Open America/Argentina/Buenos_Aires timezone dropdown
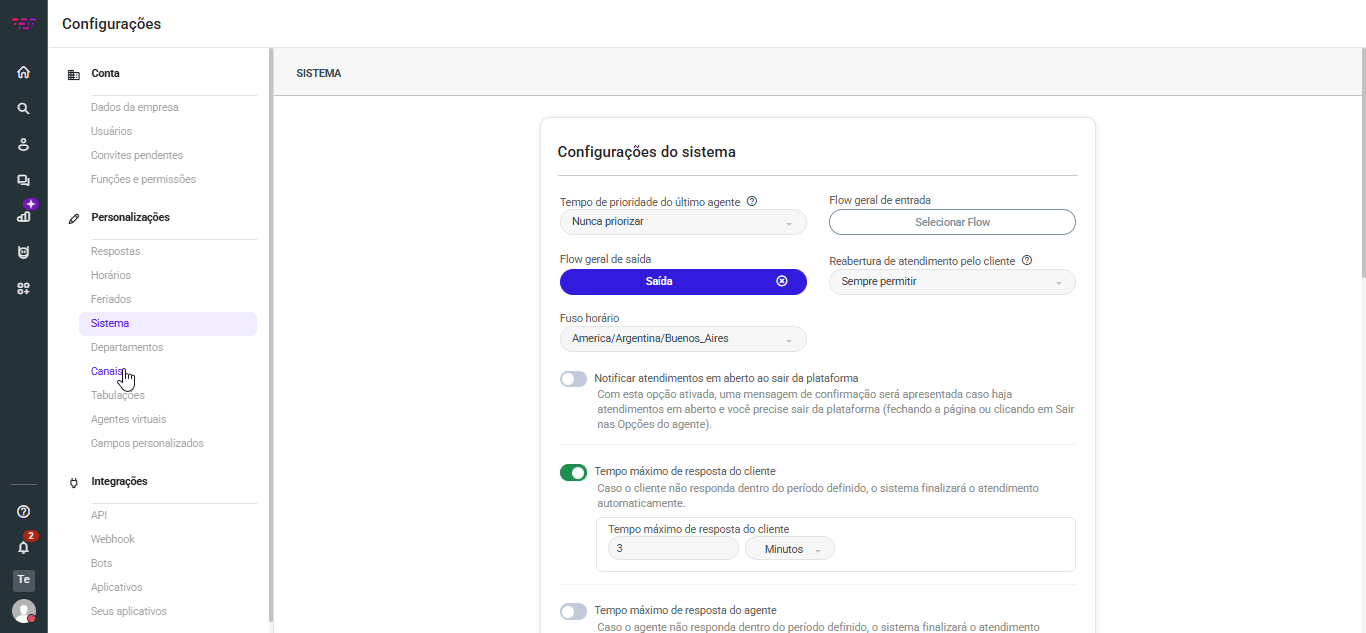 (683, 339)
